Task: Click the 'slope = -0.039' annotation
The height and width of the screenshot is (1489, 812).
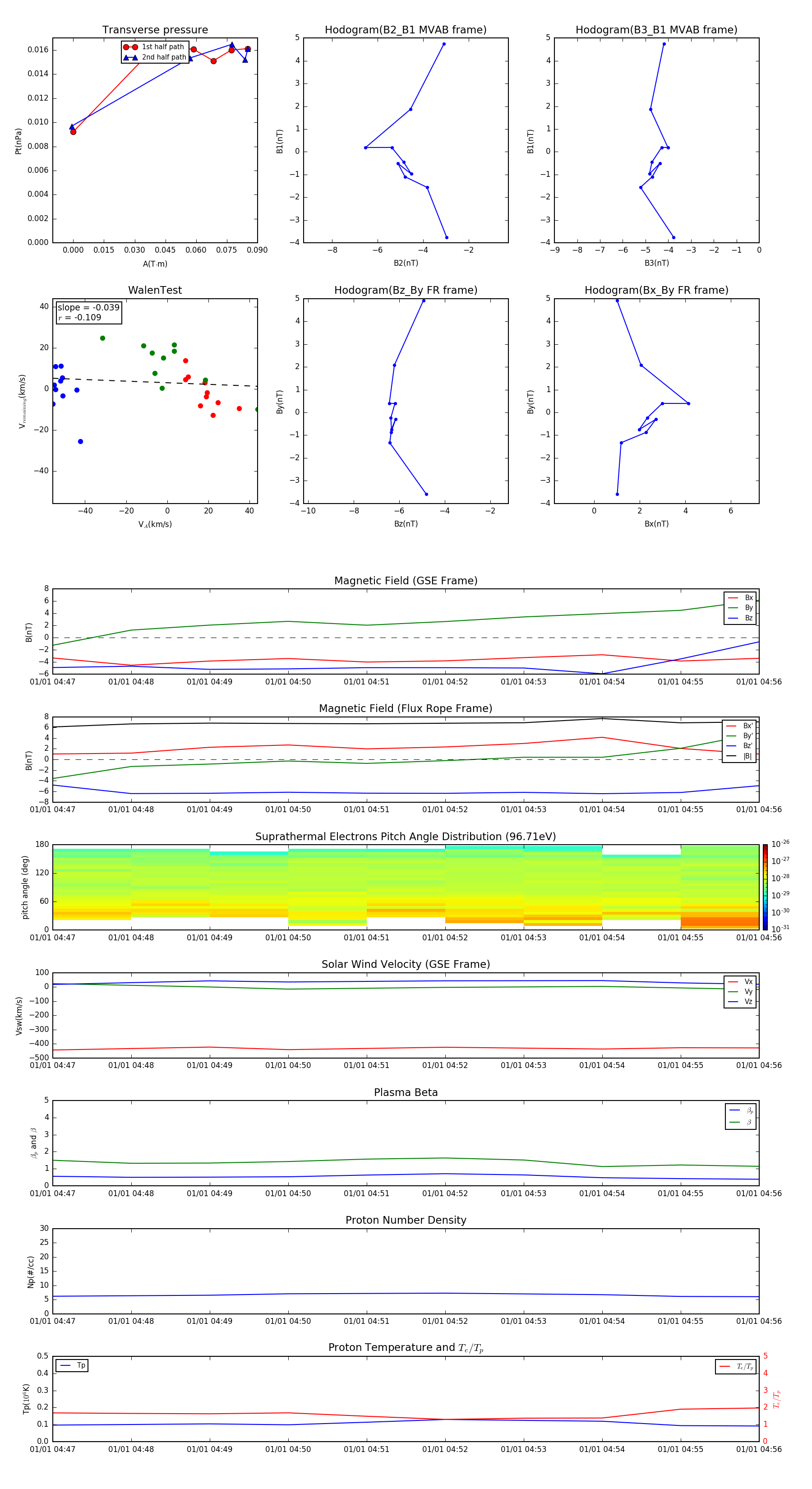Action: (88, 308)
